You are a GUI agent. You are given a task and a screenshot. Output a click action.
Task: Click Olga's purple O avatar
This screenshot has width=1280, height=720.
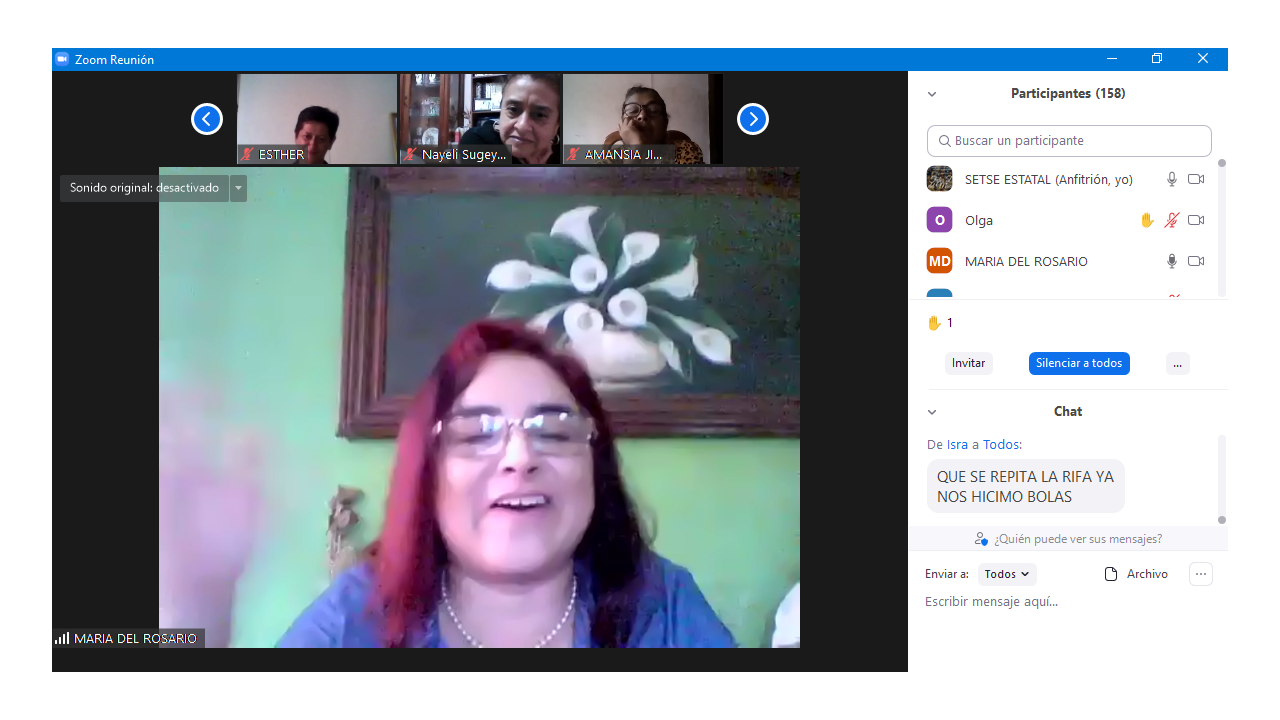click(x=939, y=220)
